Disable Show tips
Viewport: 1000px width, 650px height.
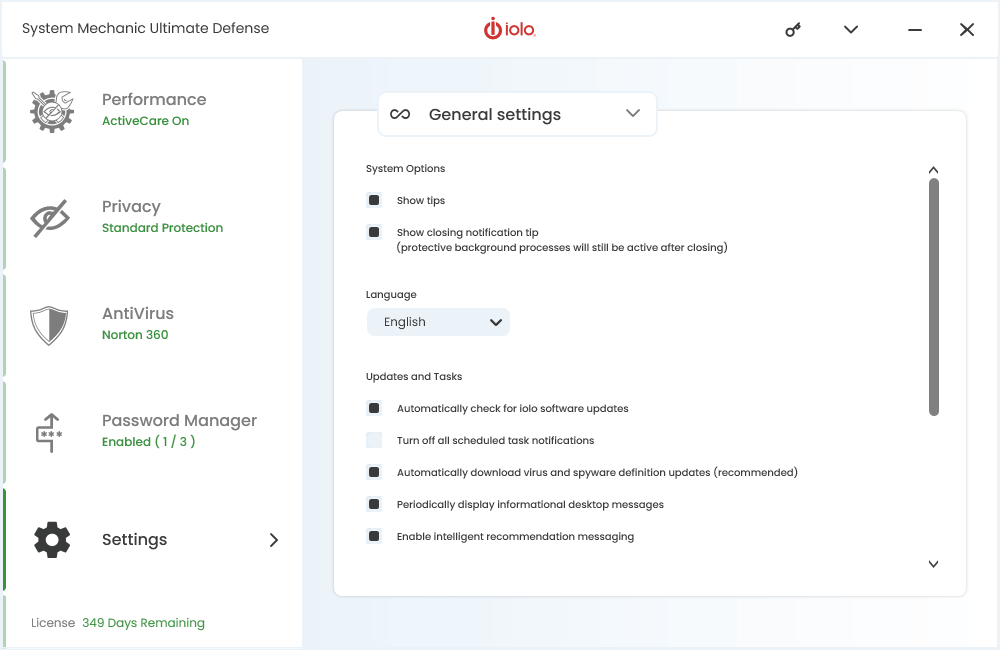tap(373, 200)
